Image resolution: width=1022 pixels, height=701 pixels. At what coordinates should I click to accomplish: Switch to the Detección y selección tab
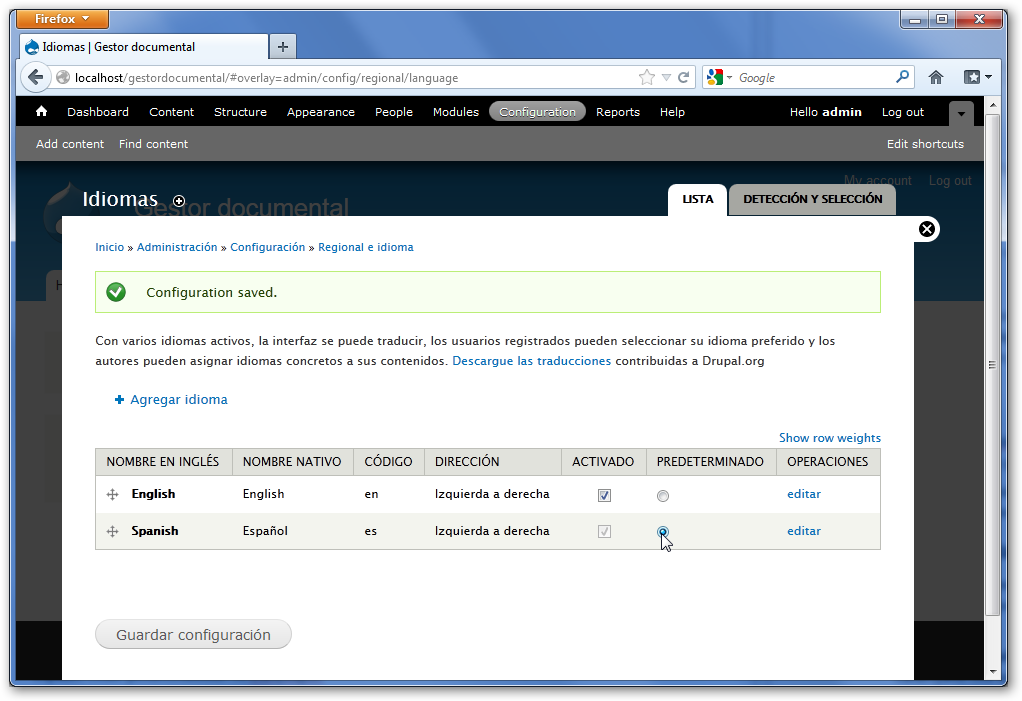click(x=812, y=199)
